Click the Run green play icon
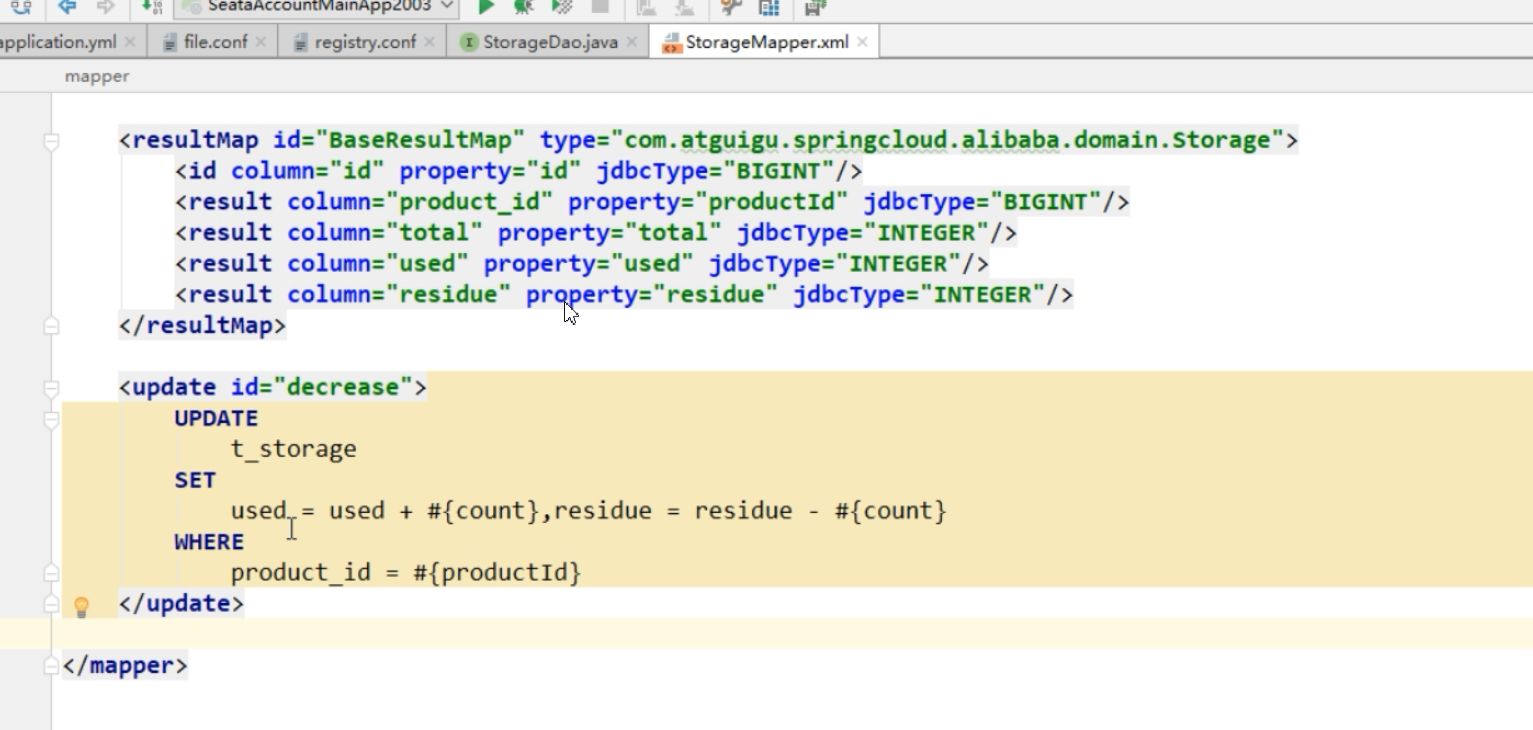The width and height of the screenshot is (1533, 730). 486,7
